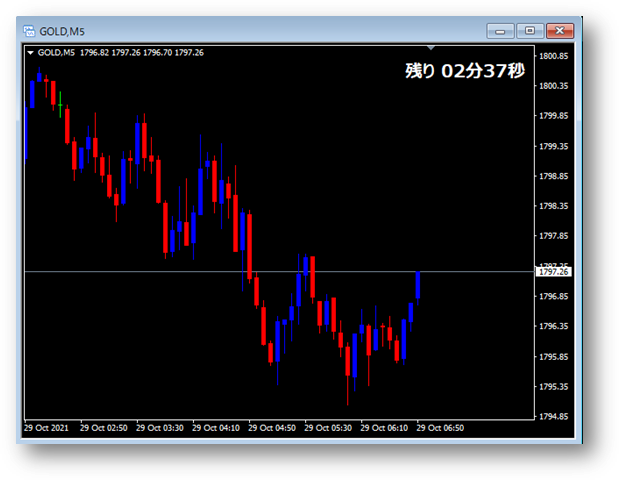Click the 29 Oct 05:30 time label

[x=328, y=428]
